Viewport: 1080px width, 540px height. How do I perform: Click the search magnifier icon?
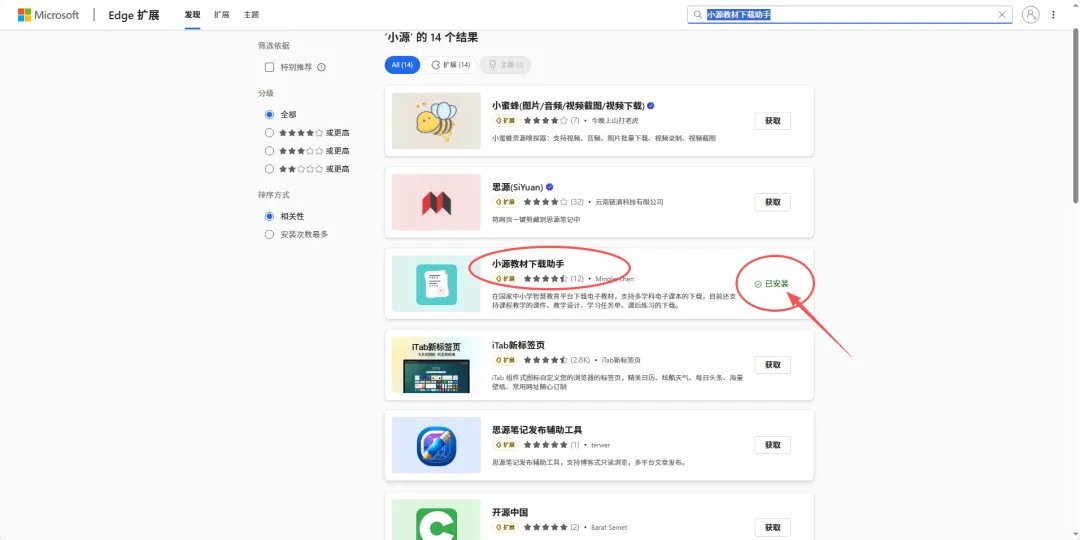coord(698,14)
